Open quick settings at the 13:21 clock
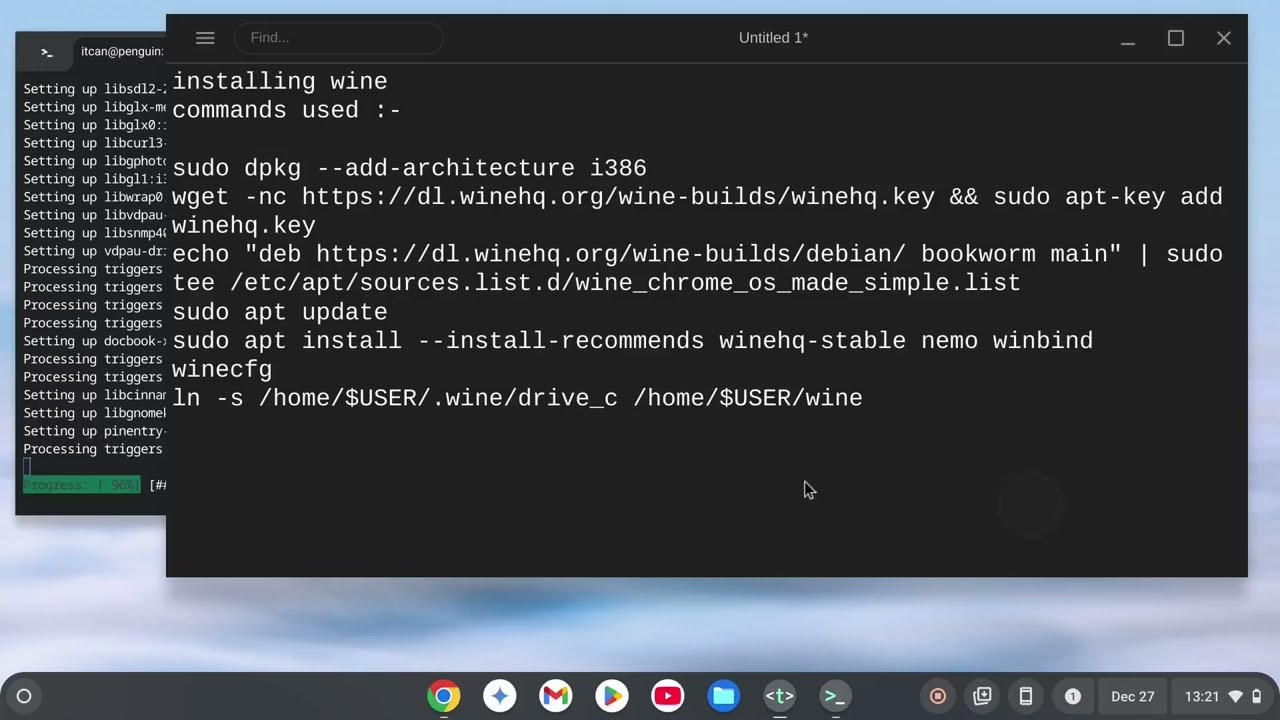Image resolution: width=1280 pixels, height=720 pixels. pos(1223,696)
